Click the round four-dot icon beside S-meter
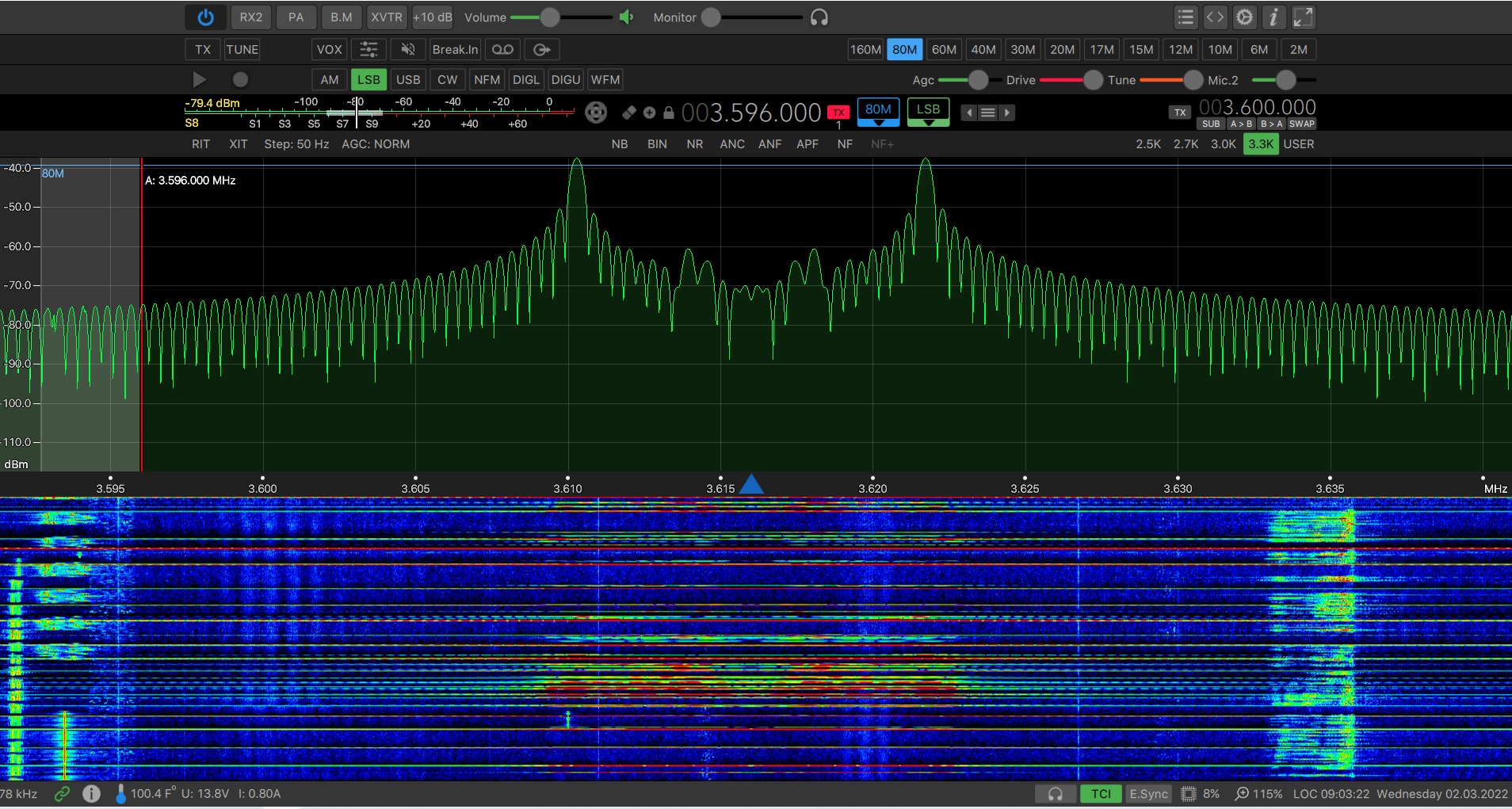Image resolution: width=1512 pixels, height=809 pixels. (x=596, y=113)
